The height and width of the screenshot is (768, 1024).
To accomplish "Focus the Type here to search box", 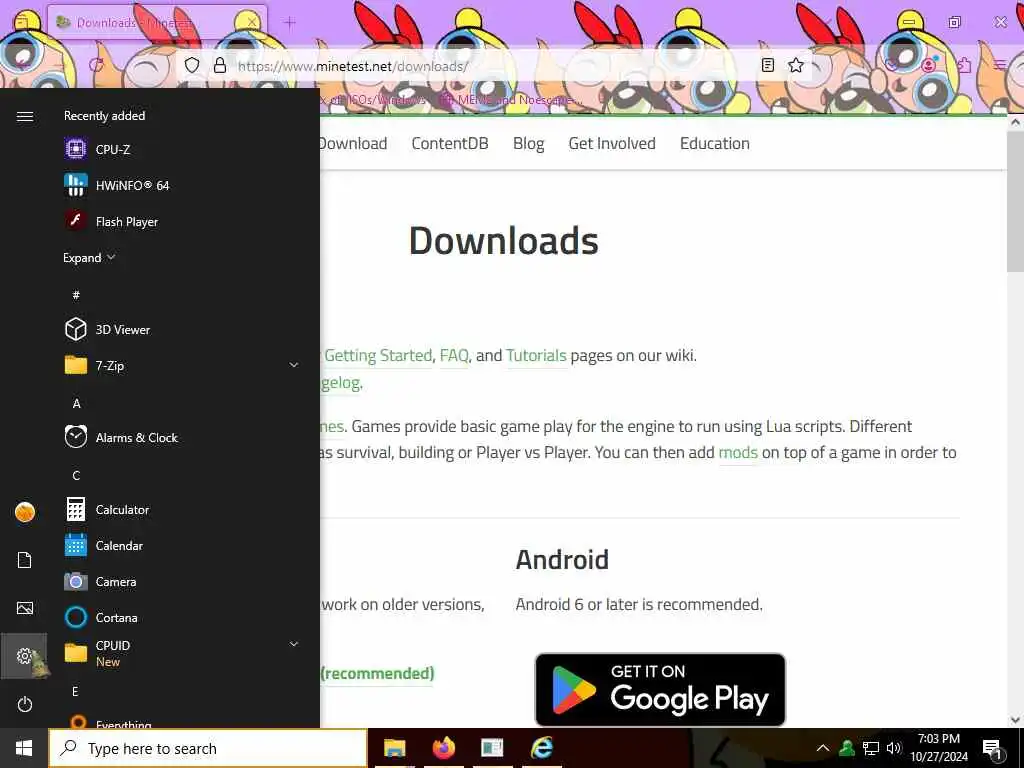I will point(208,748).
